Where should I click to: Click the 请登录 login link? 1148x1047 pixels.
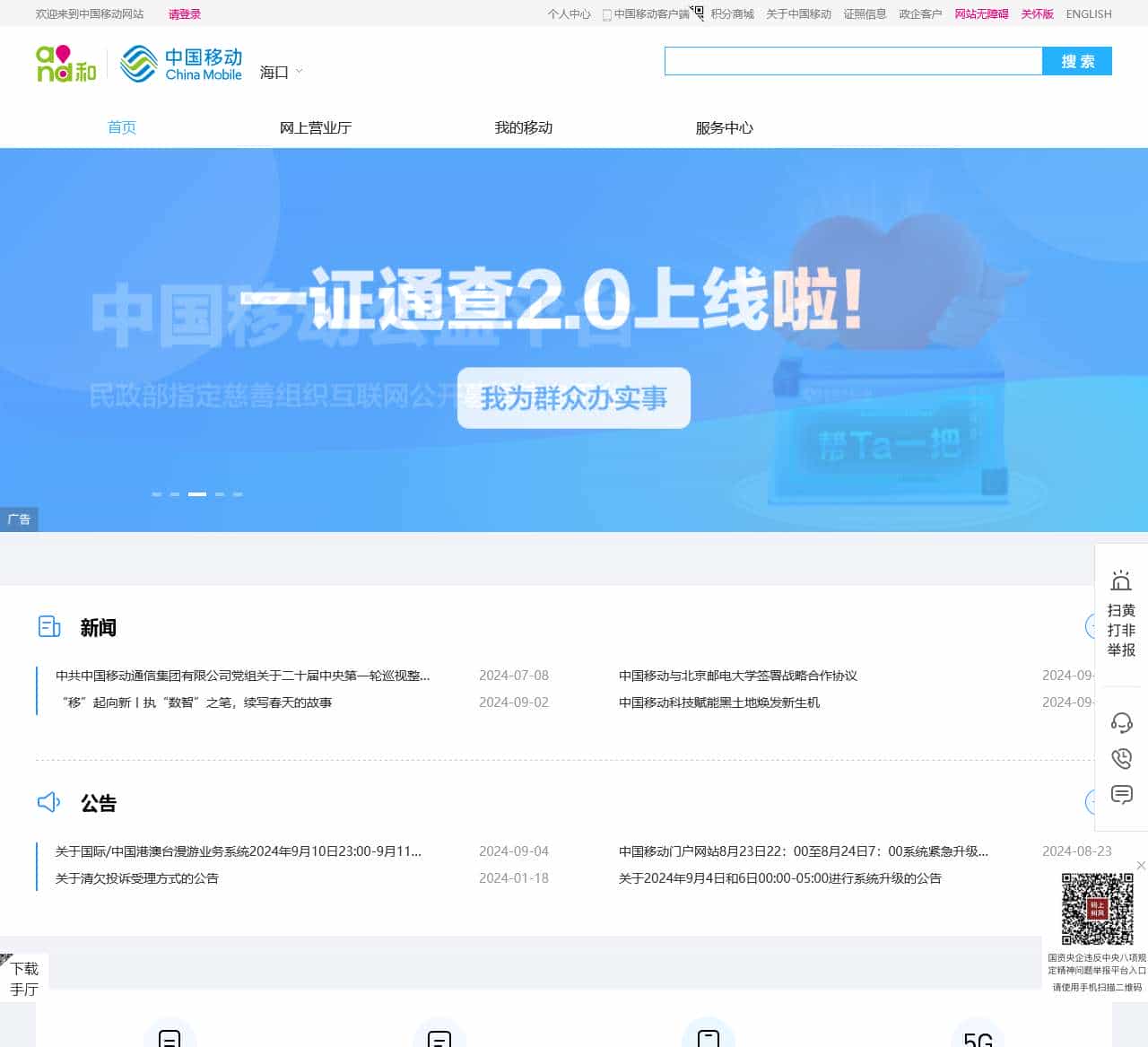[185, 14]
